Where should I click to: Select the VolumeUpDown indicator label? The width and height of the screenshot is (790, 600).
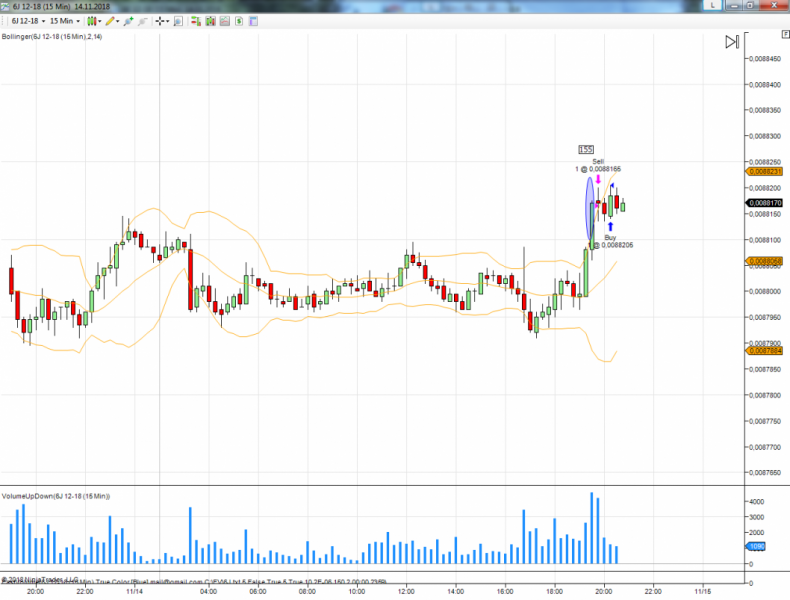click(x=56, y=496)
